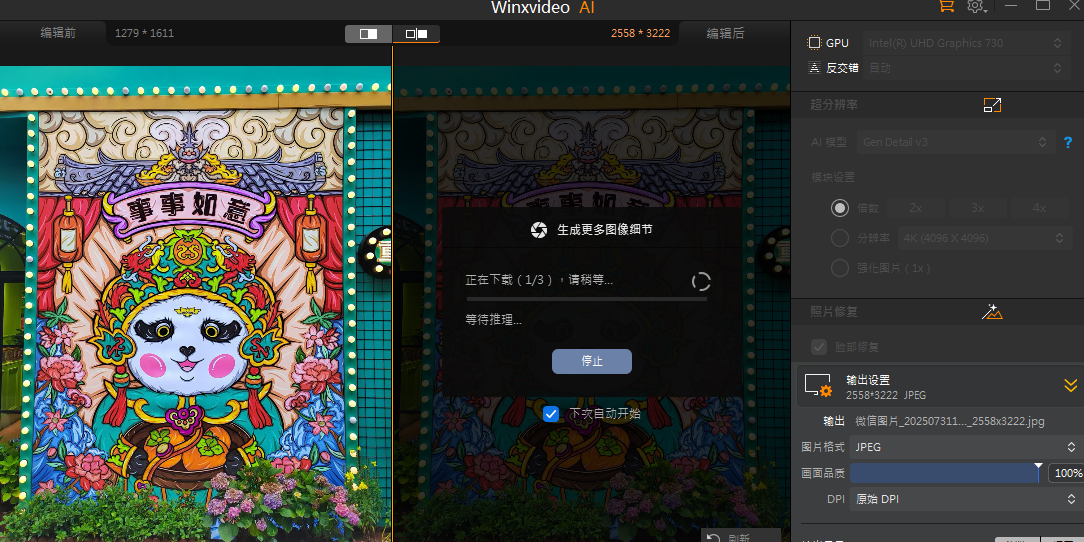
Task: Click the original size 1279 * 1611 text
Action: click(144, 33)
